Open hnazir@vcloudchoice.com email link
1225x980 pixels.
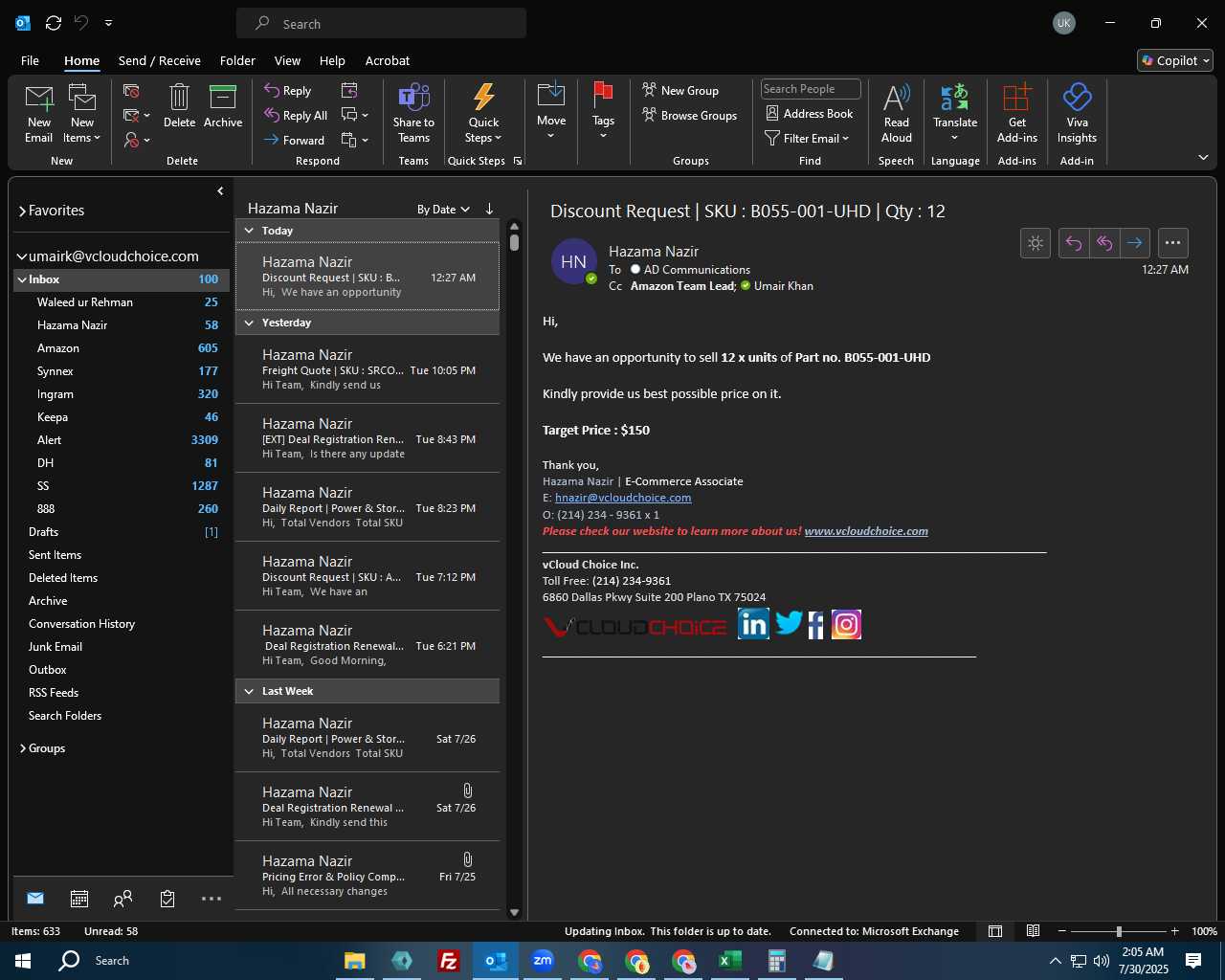pyautogui.click(x=623, y=498)
